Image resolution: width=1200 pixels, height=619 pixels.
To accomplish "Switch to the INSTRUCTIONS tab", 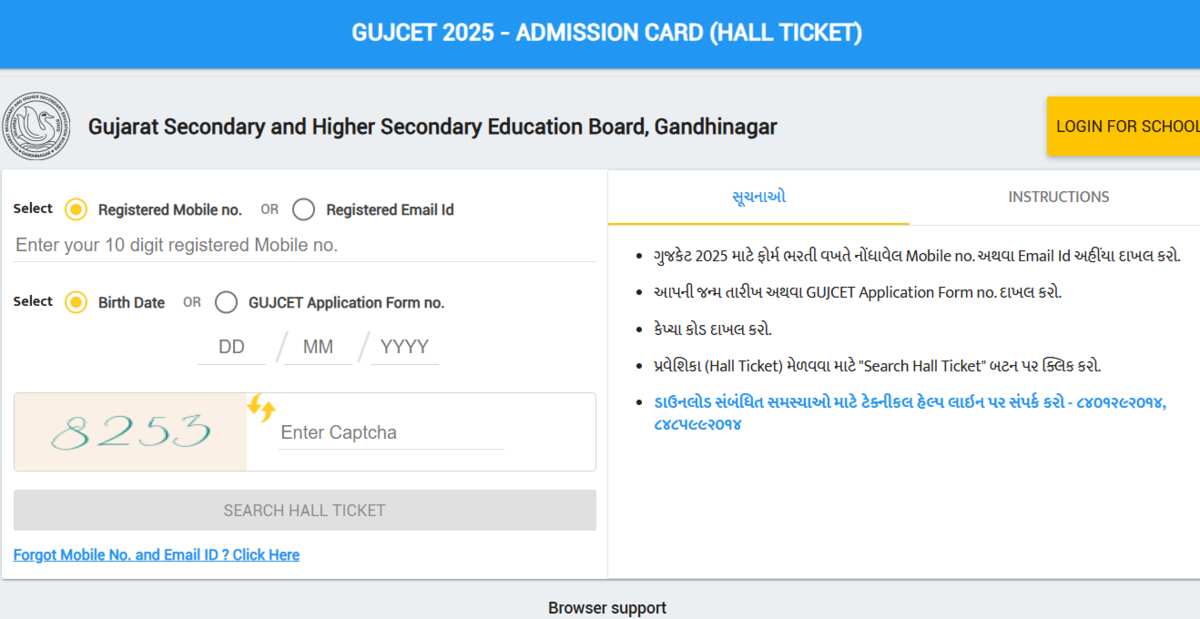I will tap(1058, 197).
